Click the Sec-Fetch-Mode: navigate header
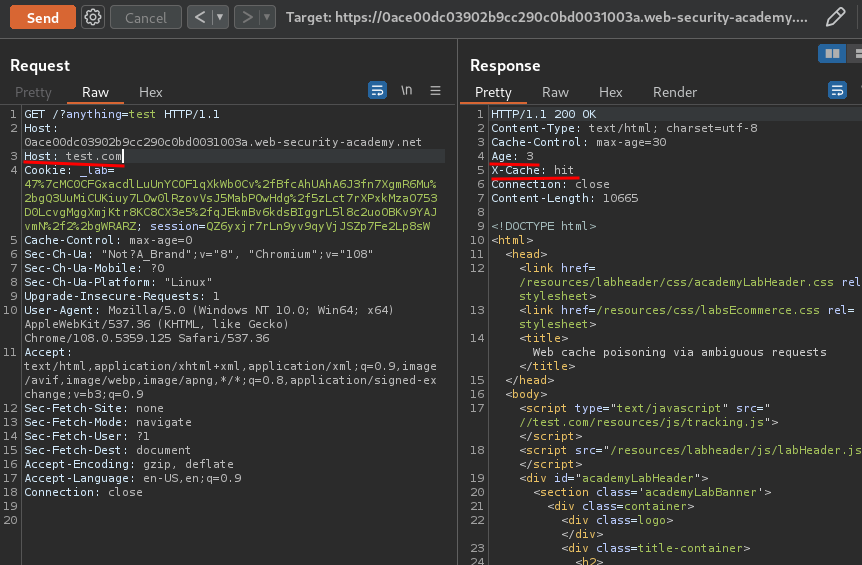 click(x=108, y=422)
